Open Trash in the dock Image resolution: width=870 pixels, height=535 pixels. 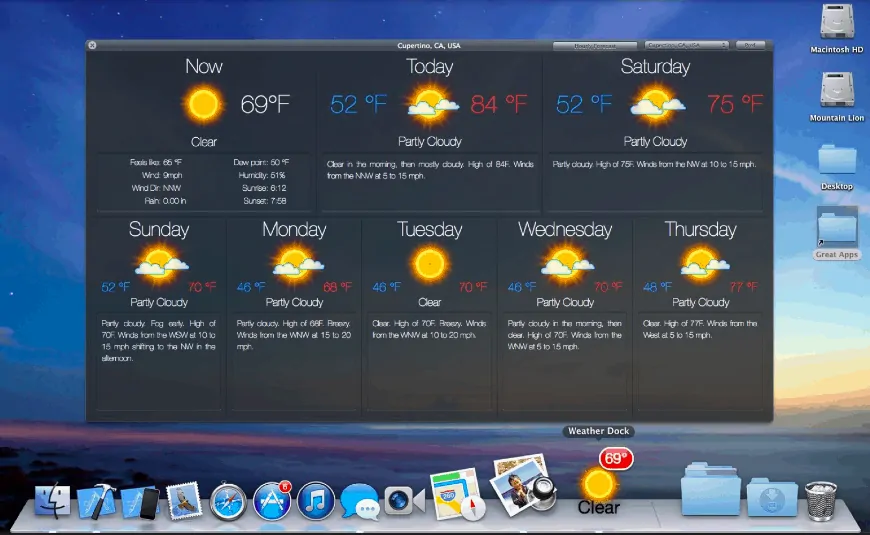(x=821, y=498)
